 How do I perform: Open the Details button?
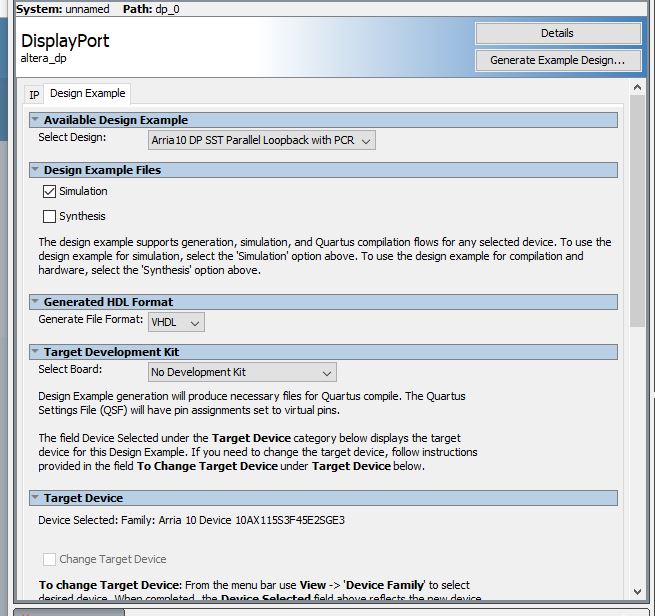point(558,33)
